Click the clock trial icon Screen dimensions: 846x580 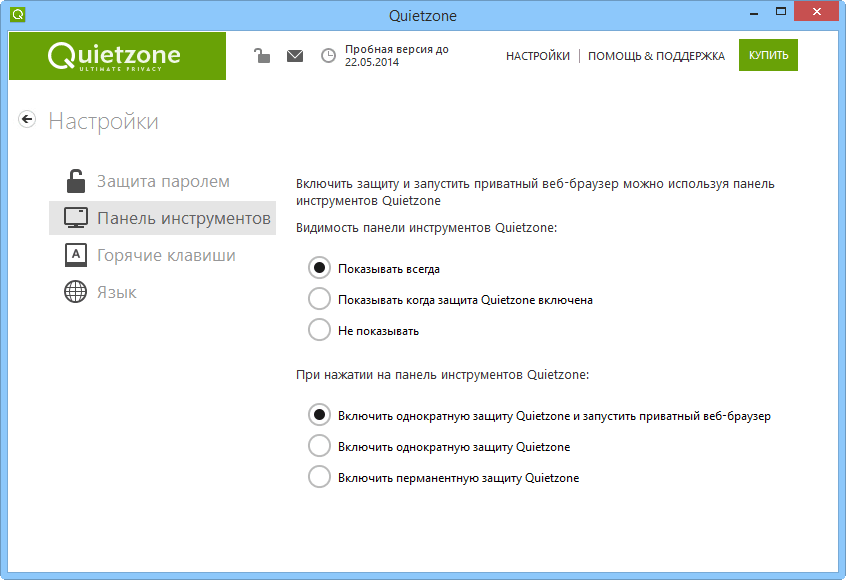[x=328, y=56]
